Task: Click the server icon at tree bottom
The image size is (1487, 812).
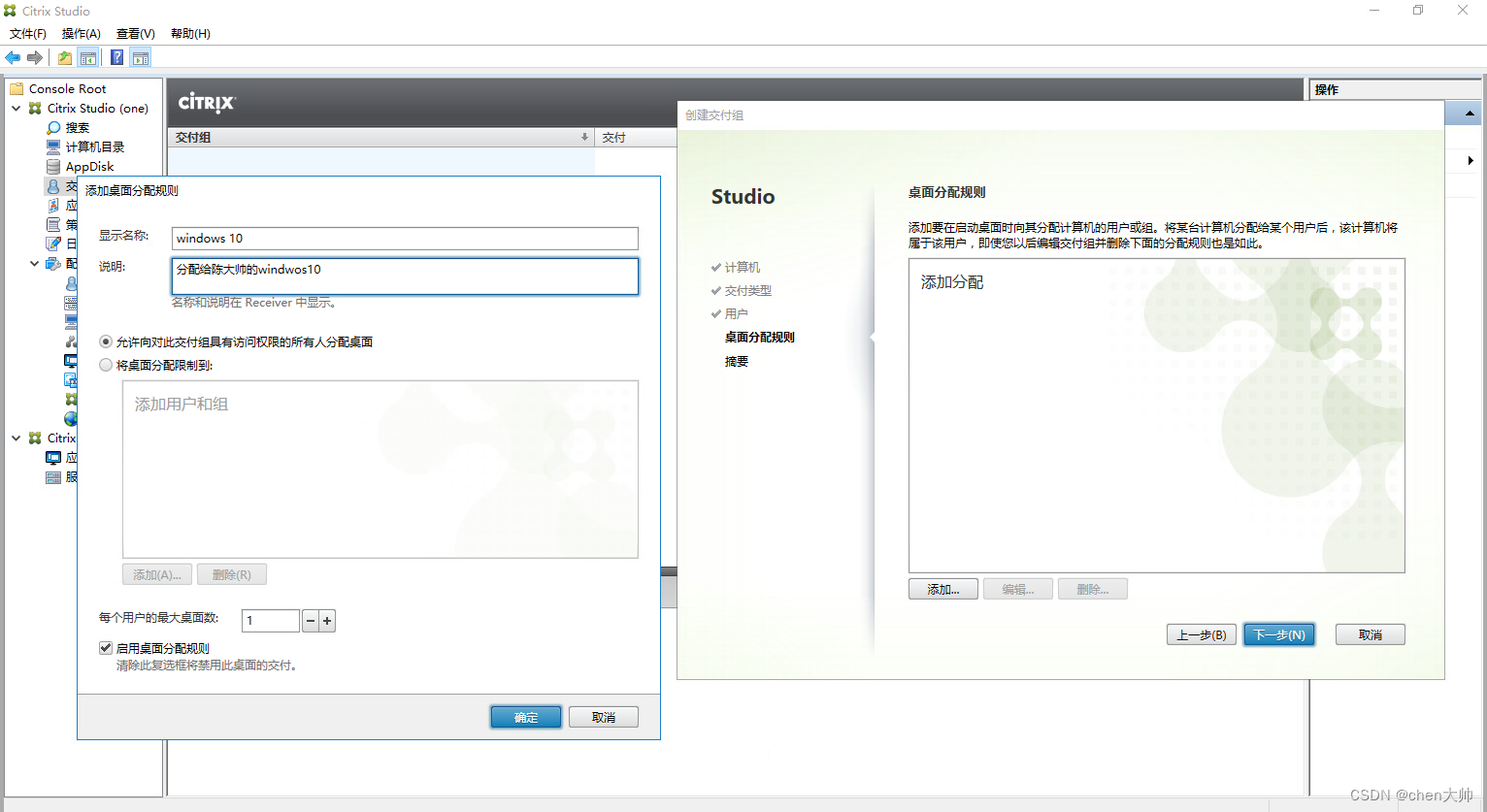Action: 53,477
